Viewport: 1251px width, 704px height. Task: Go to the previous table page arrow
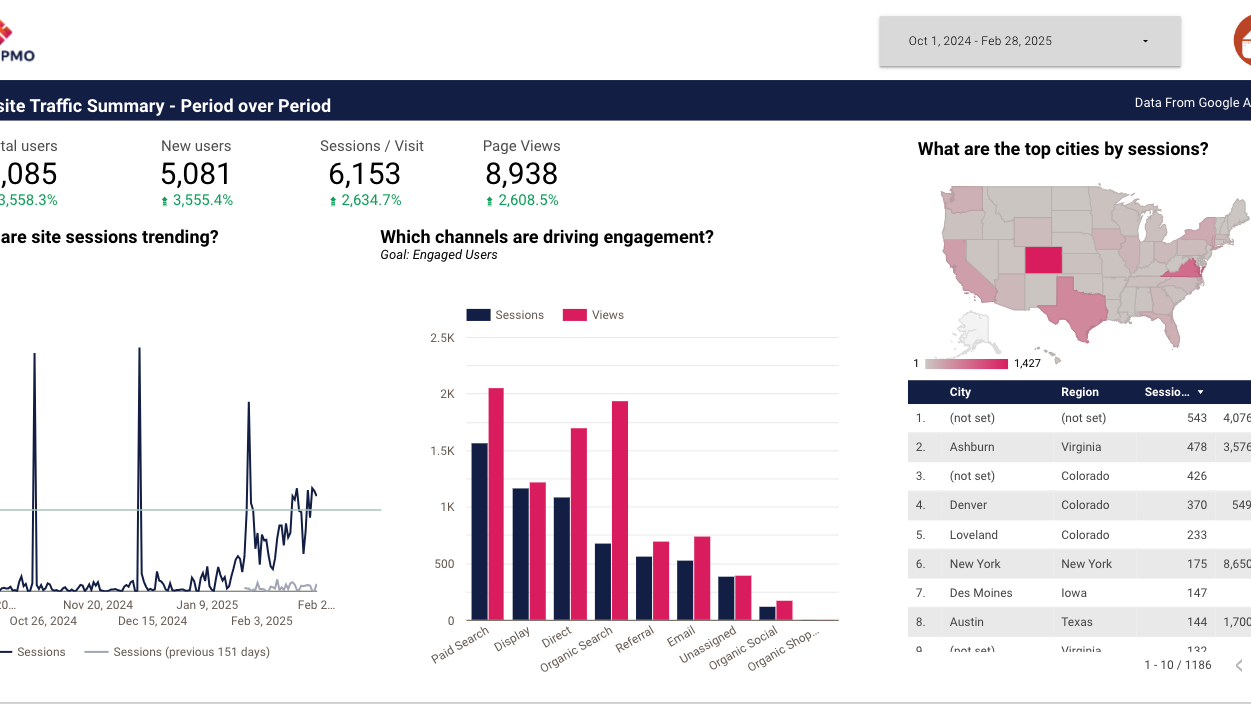pos(1239,665)
